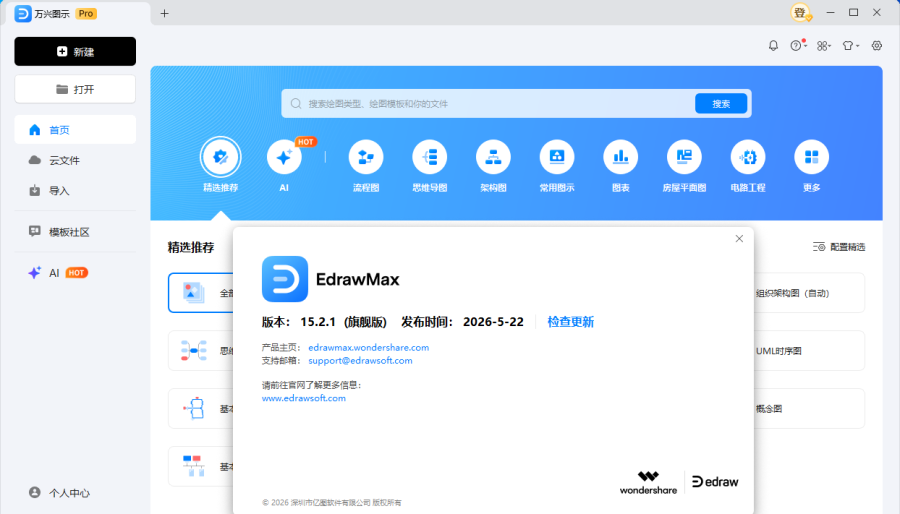This screenshot has height=514, width=900.
Task: Open the UML时序图 template card
Action: 809,351
